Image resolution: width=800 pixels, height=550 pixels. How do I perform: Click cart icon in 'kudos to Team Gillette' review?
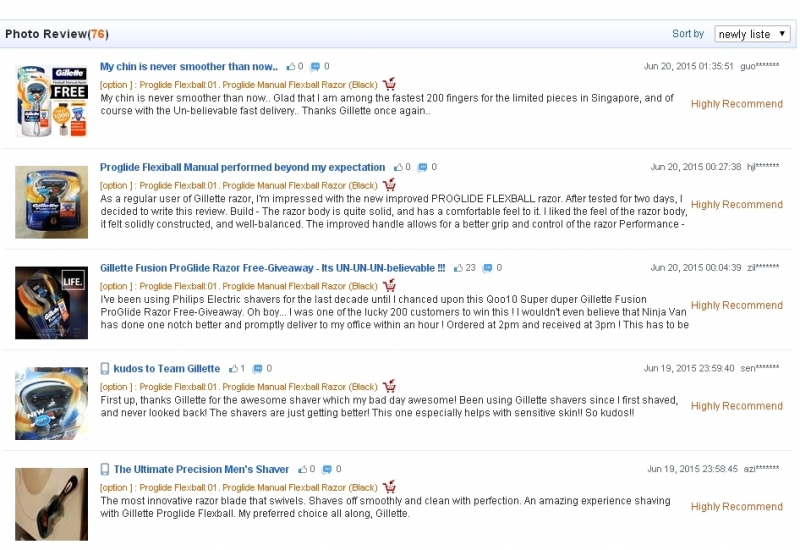point(389,387)
